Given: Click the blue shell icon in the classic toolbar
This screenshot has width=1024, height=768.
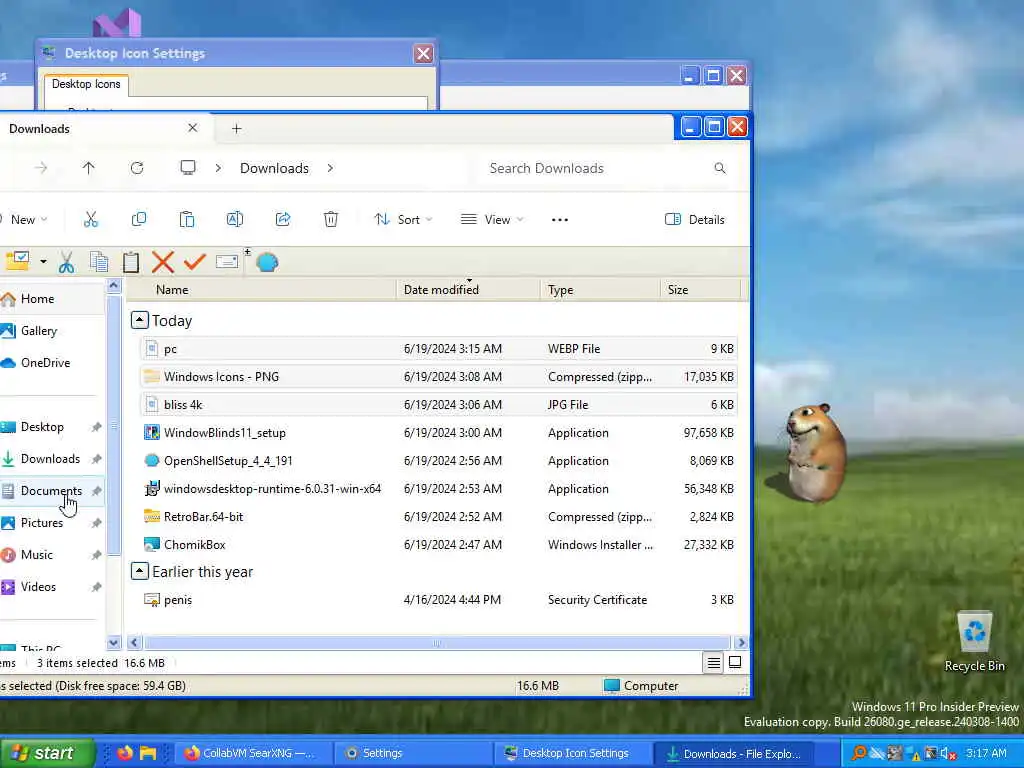Looking at the screenshot, I should pyautogui.click(x=267, y=263).
